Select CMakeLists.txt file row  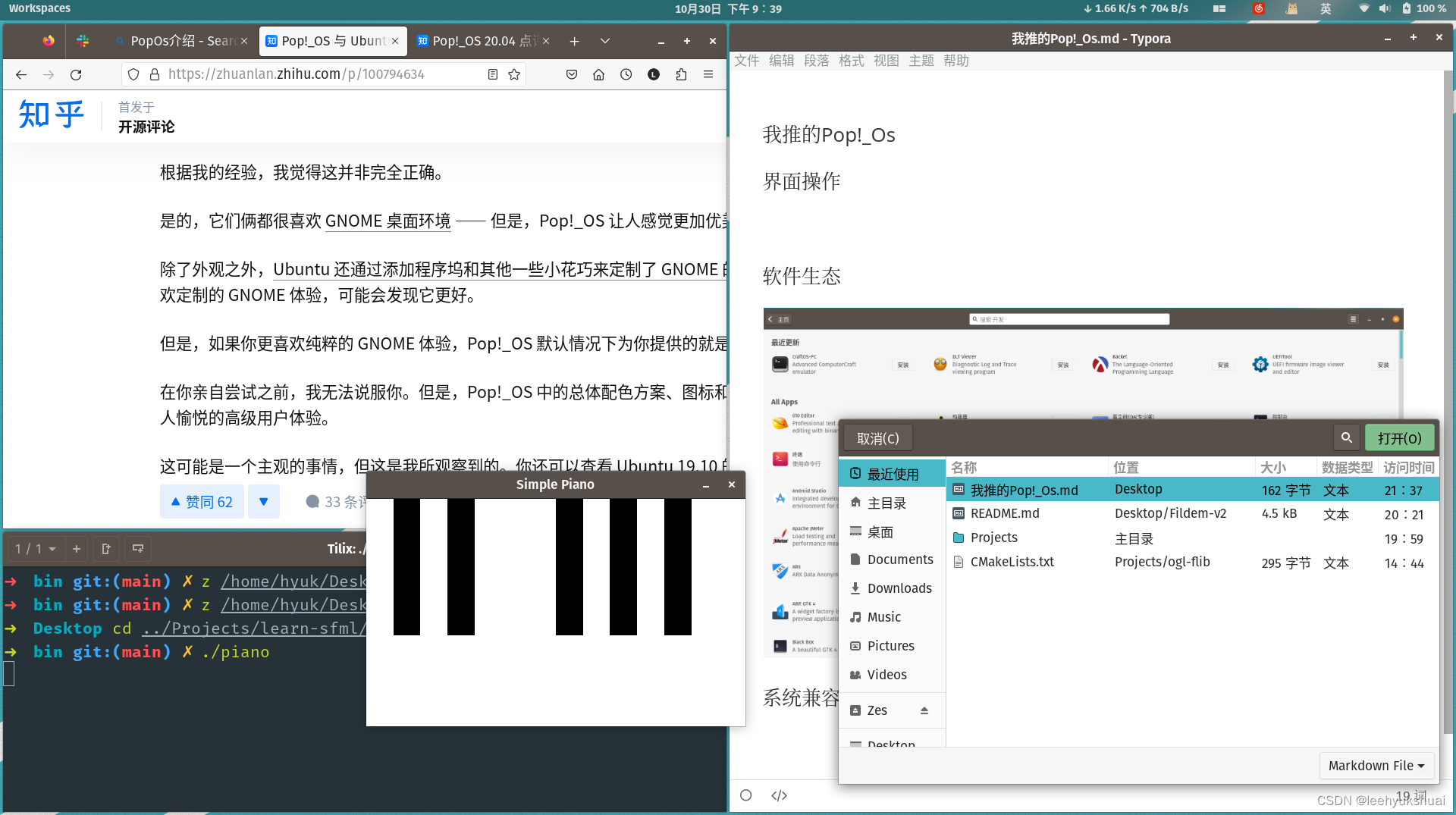[1192, 563]
